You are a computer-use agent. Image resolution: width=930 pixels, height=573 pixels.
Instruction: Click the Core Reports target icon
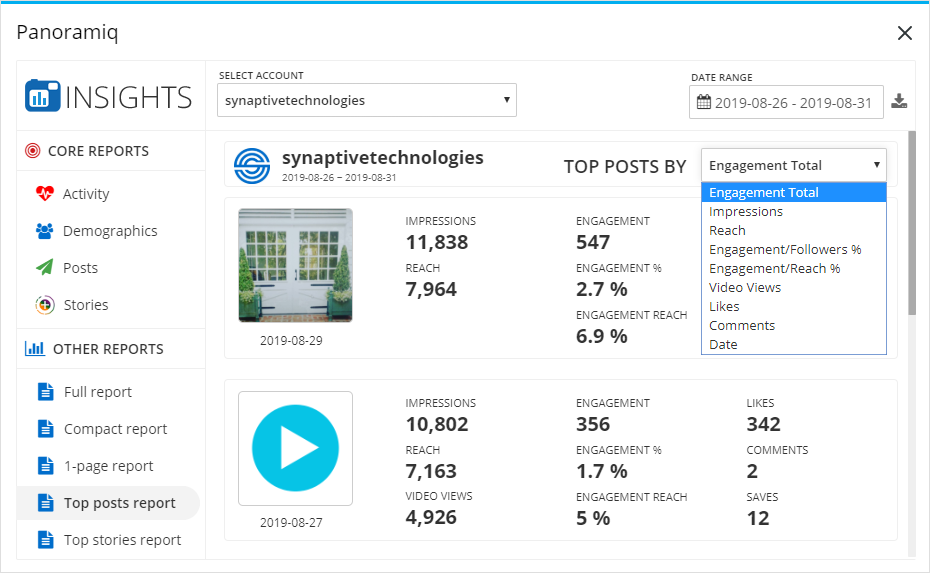(33, 151)
